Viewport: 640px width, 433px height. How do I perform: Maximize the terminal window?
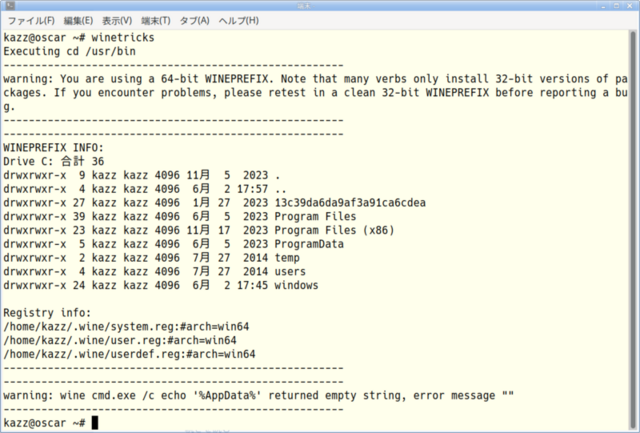(x=617, y=6)
